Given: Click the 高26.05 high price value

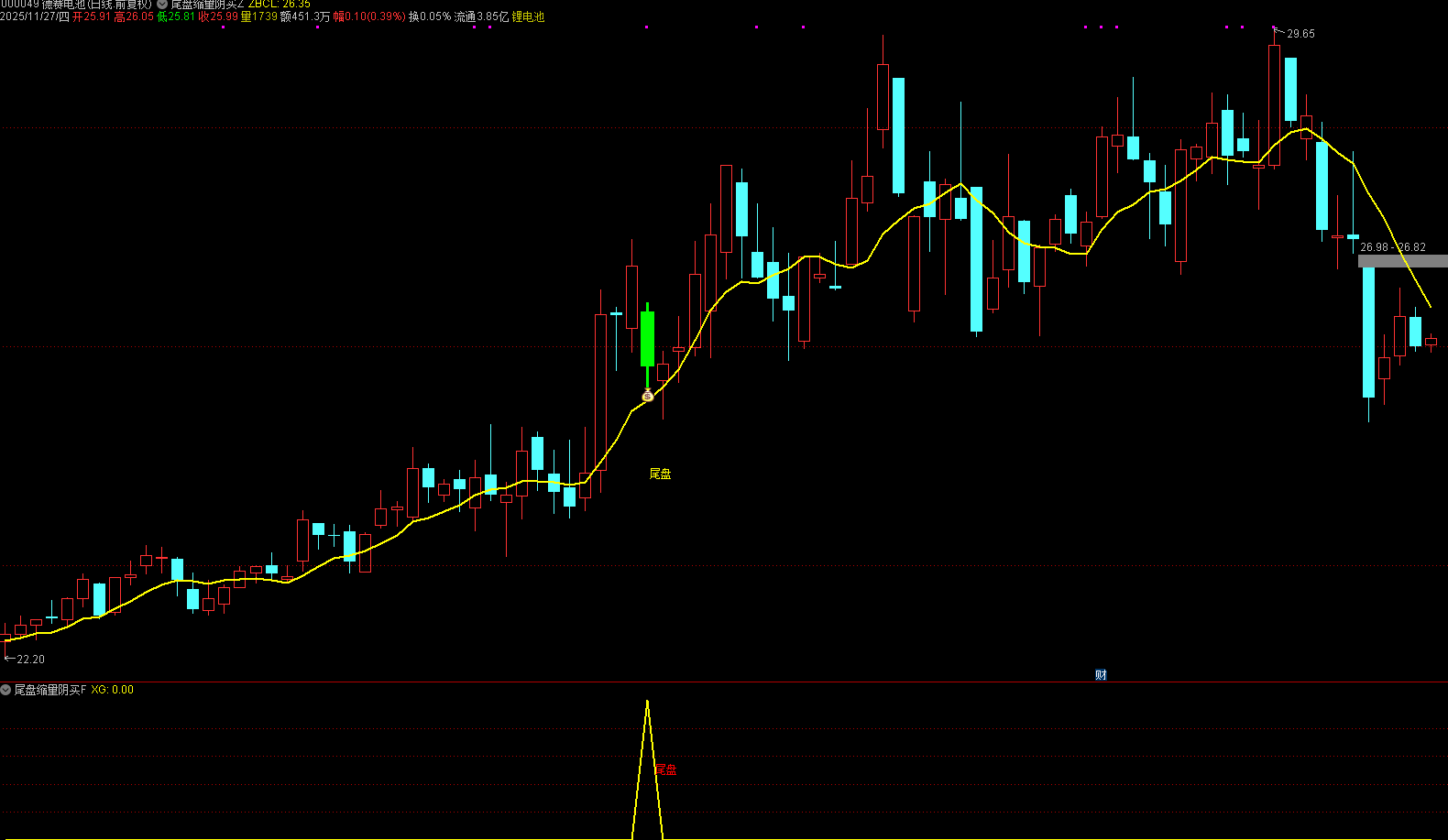Looking at the screenshot, I should 134,16.
